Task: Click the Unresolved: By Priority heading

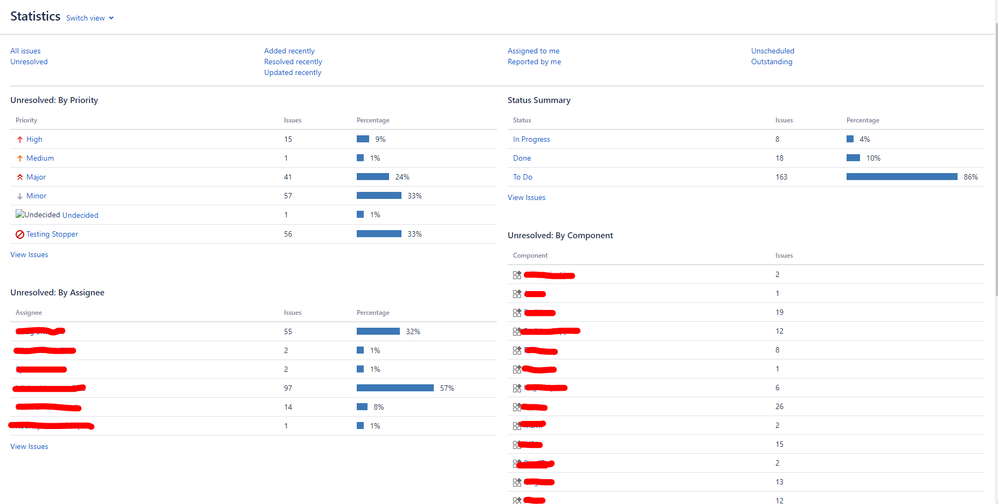Action: (54, 101)
